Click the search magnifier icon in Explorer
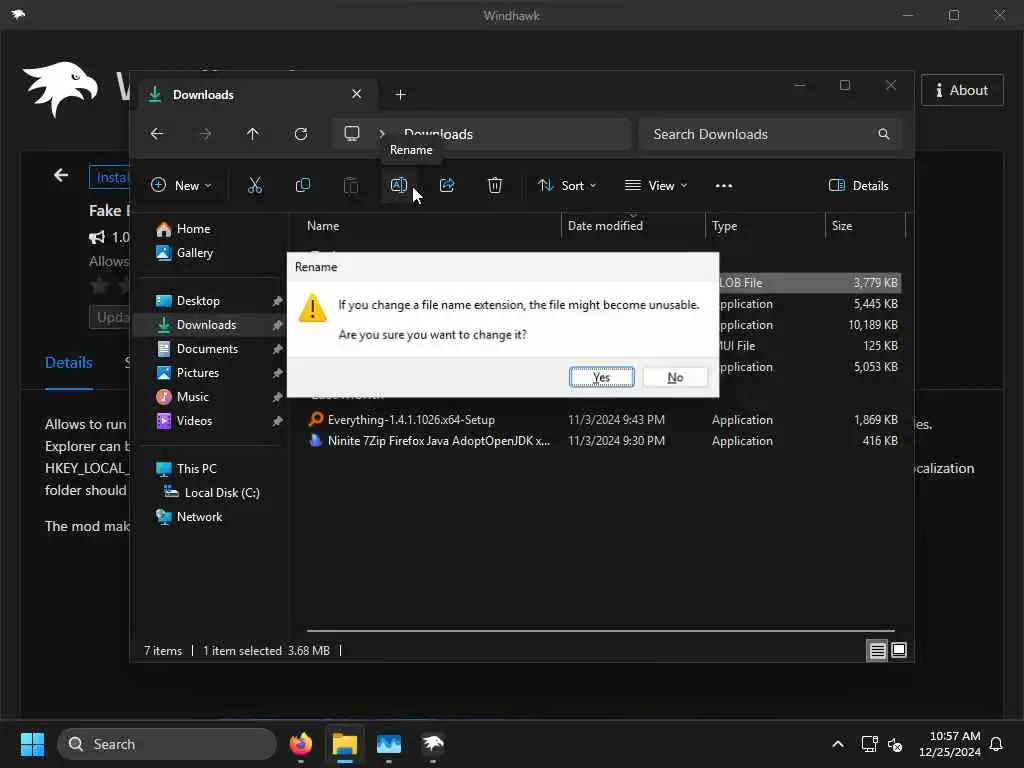Screen dimensions: 1024x768 [x=884, y=134]
